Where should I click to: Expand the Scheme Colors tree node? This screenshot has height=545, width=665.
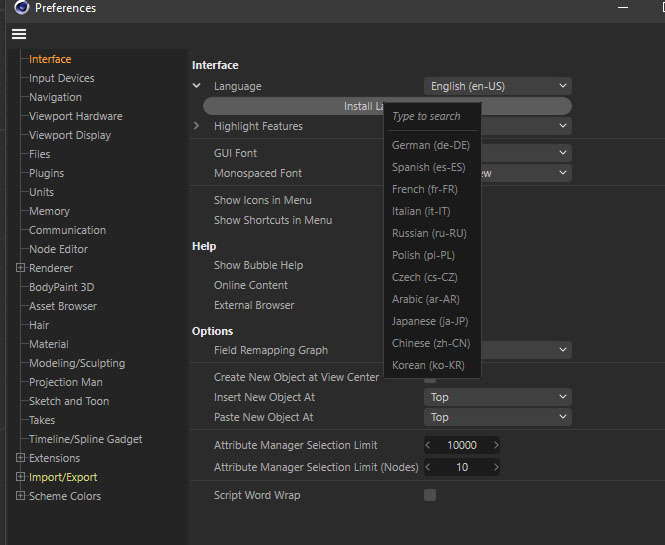pos(20,496)
